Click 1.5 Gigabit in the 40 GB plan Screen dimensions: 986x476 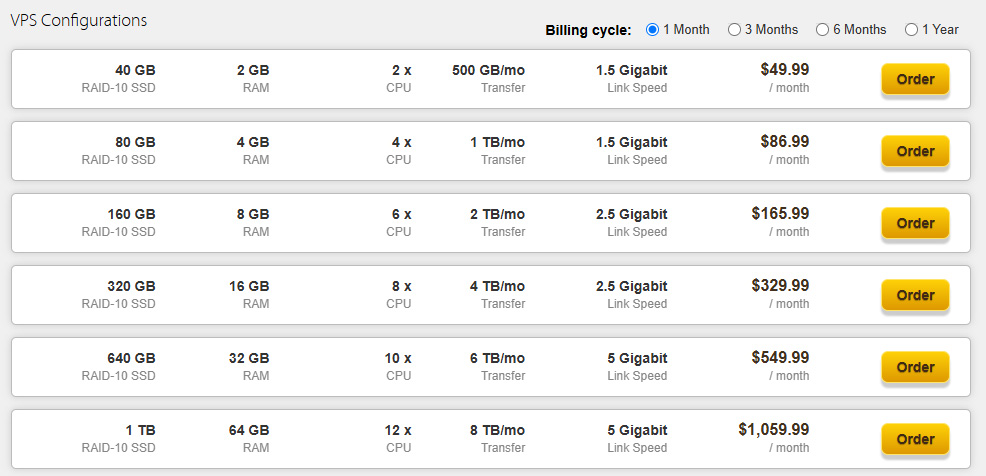[x=632, y=70]
